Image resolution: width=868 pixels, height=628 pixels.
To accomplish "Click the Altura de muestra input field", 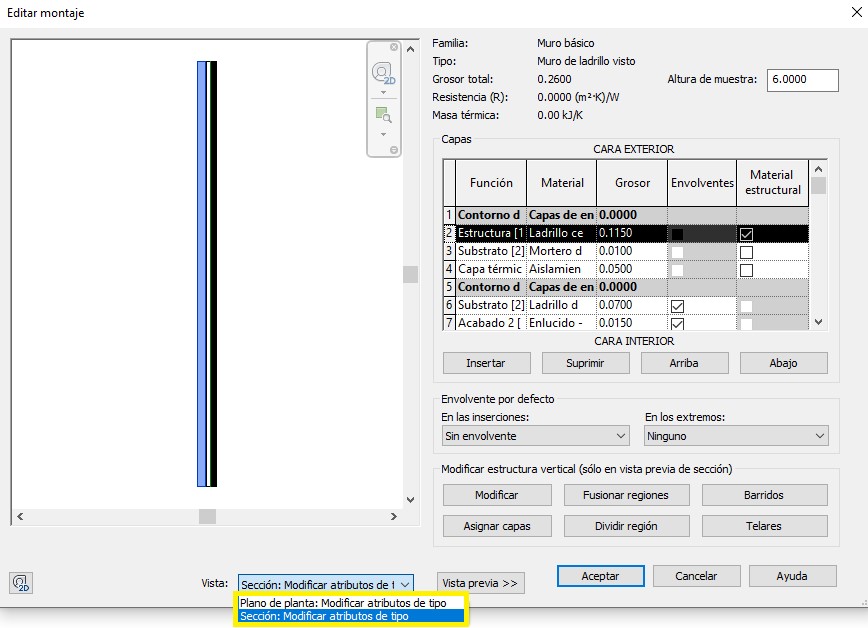I will [x=802, y=81].
